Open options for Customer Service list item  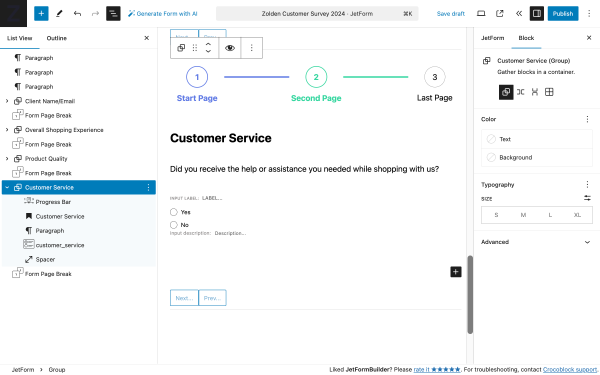tap(148, 188)
